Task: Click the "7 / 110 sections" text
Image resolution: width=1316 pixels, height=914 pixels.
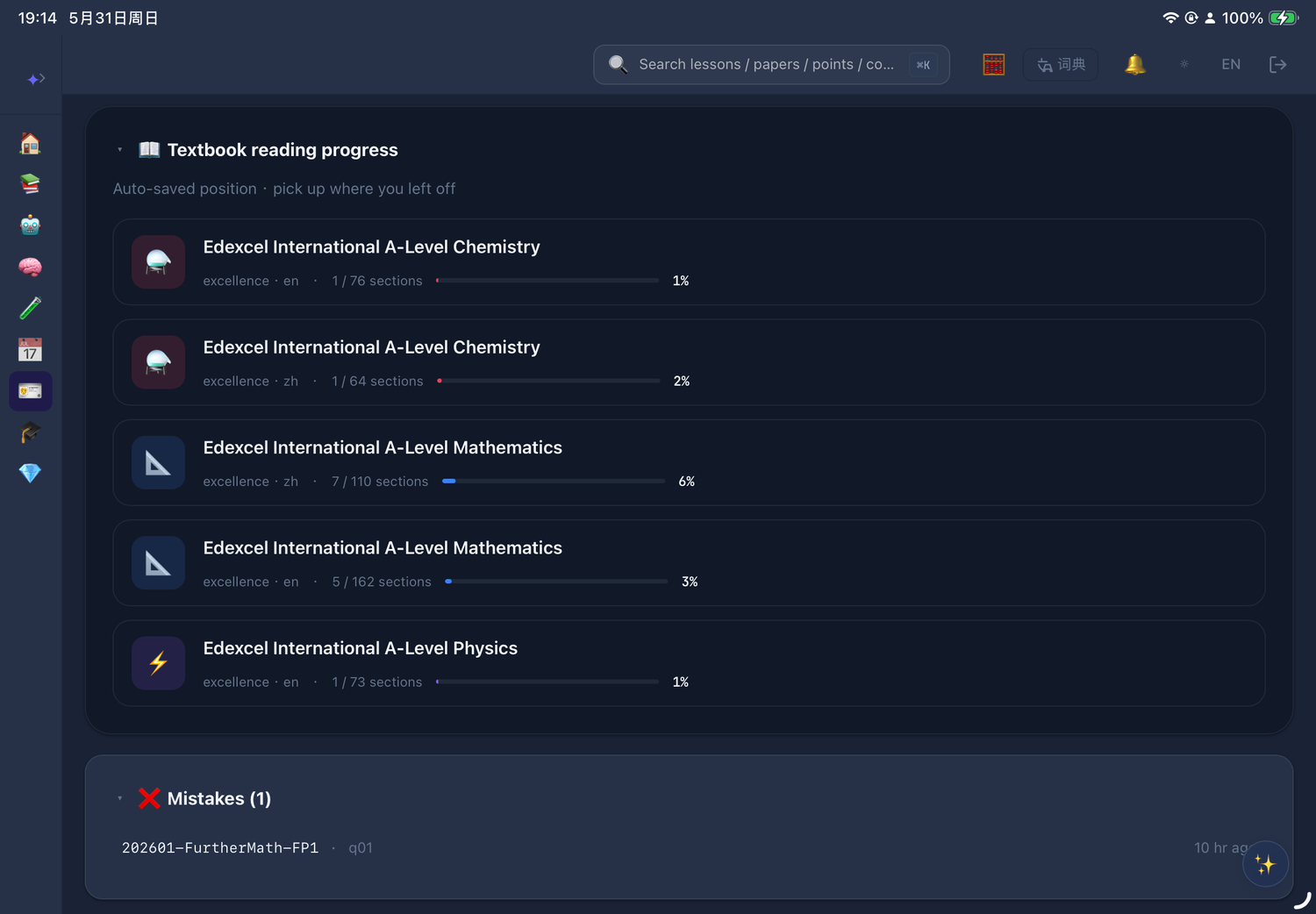Action: tap(380, 482)
